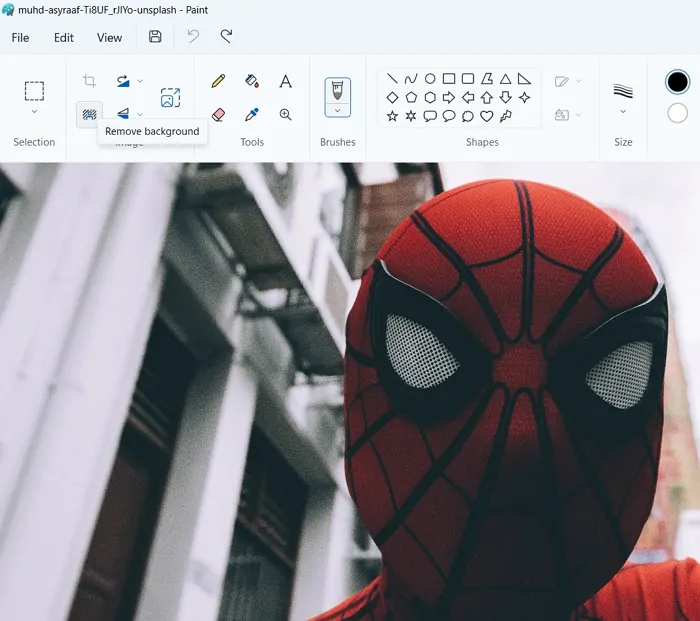This screenshot has height=621, width=700.
Task: Expand the Rotate options chevron
Action: click(x=140, y=81)
